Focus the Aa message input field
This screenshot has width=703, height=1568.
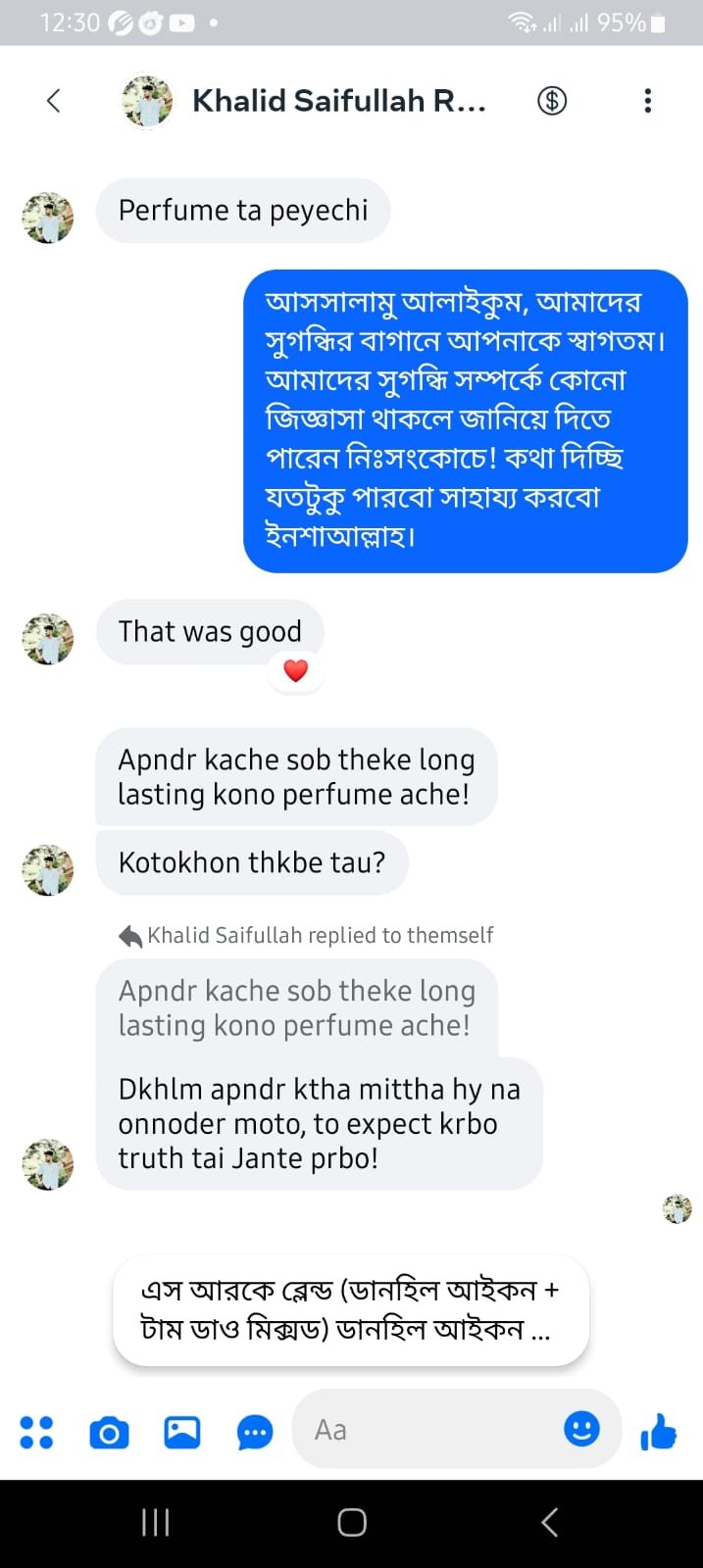click(x=431, y=1430)
